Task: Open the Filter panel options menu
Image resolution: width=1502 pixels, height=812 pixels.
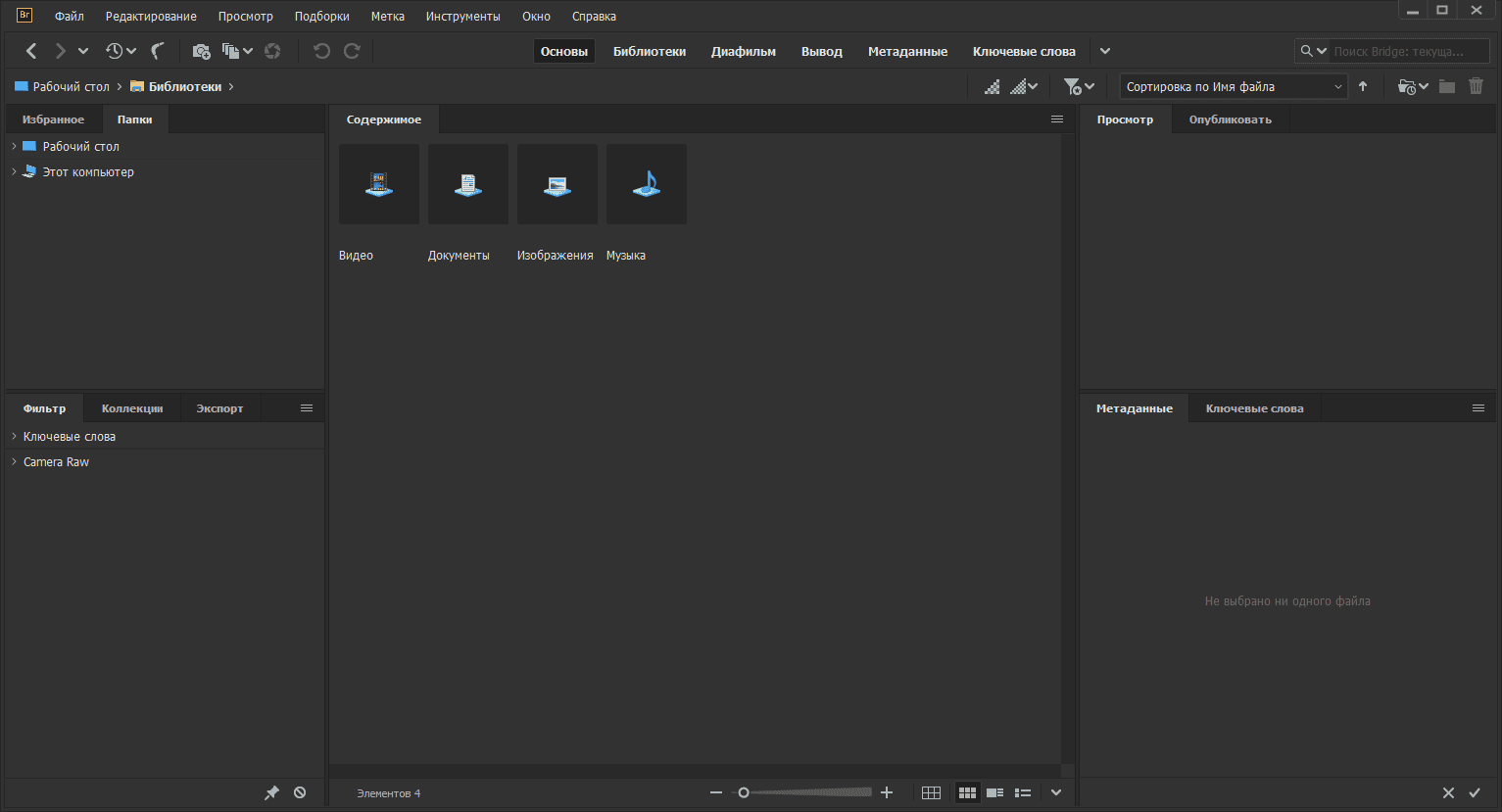Action: (x=307, y=408)
